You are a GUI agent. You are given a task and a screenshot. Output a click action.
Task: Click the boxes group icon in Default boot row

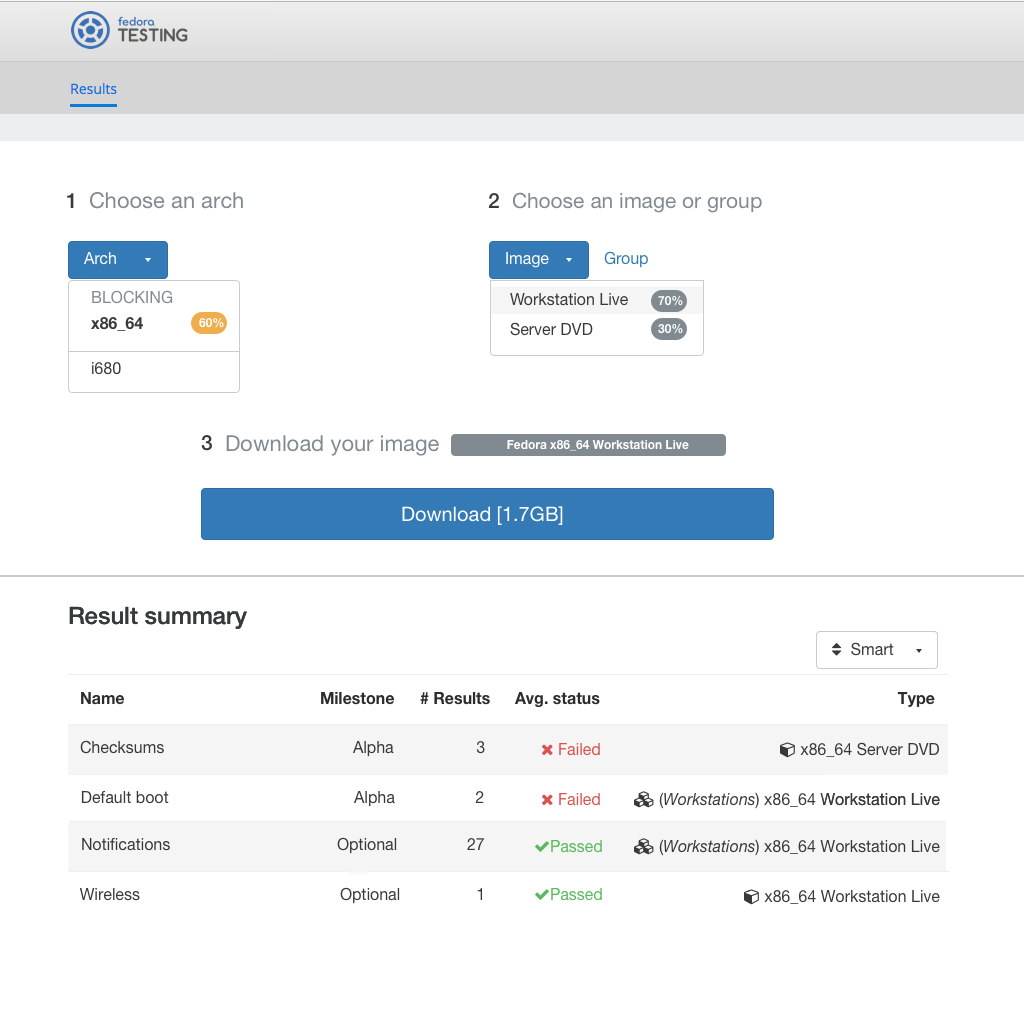tap(643, 799)
